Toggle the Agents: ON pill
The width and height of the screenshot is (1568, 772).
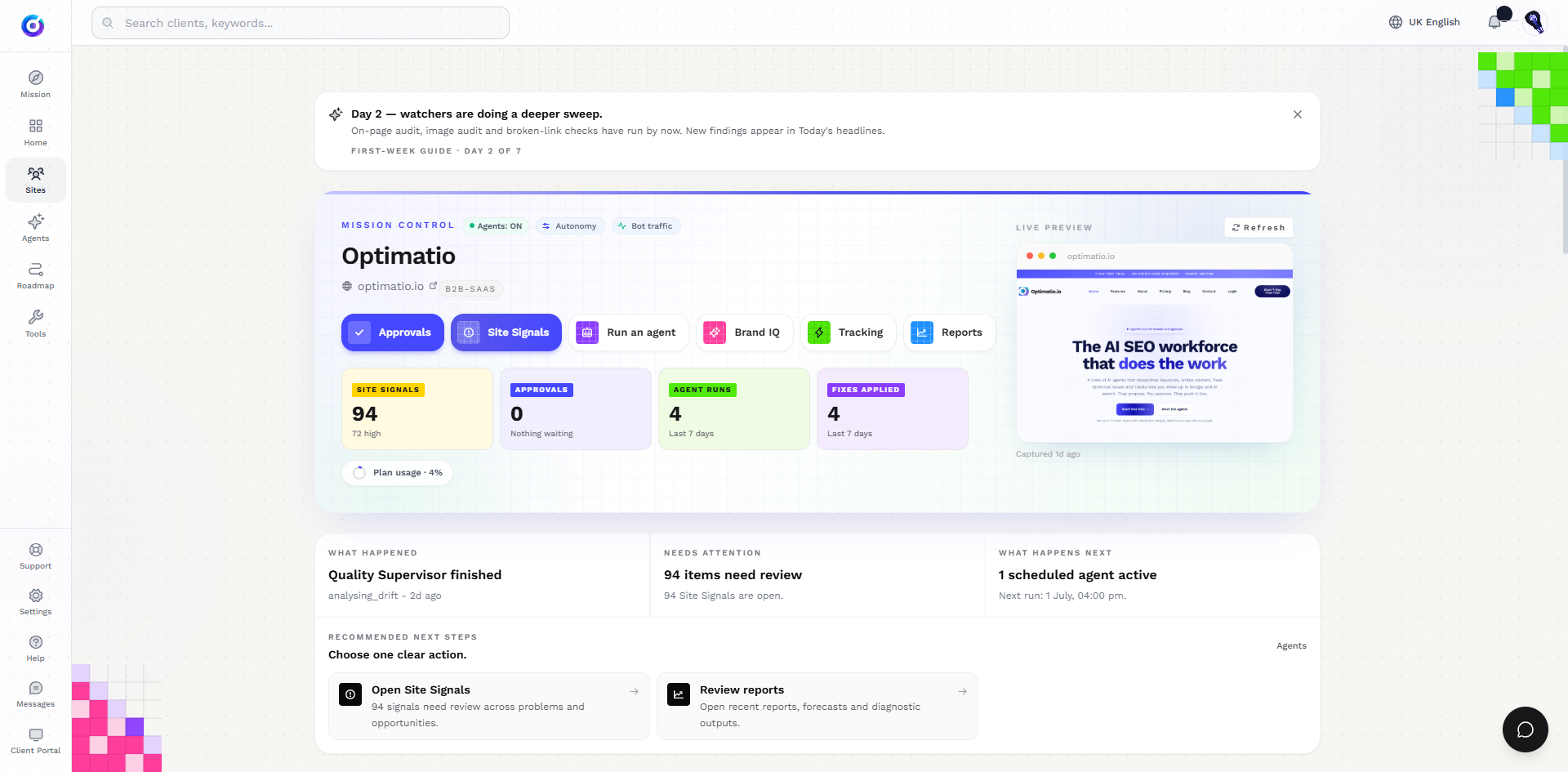tap(496, 226)
